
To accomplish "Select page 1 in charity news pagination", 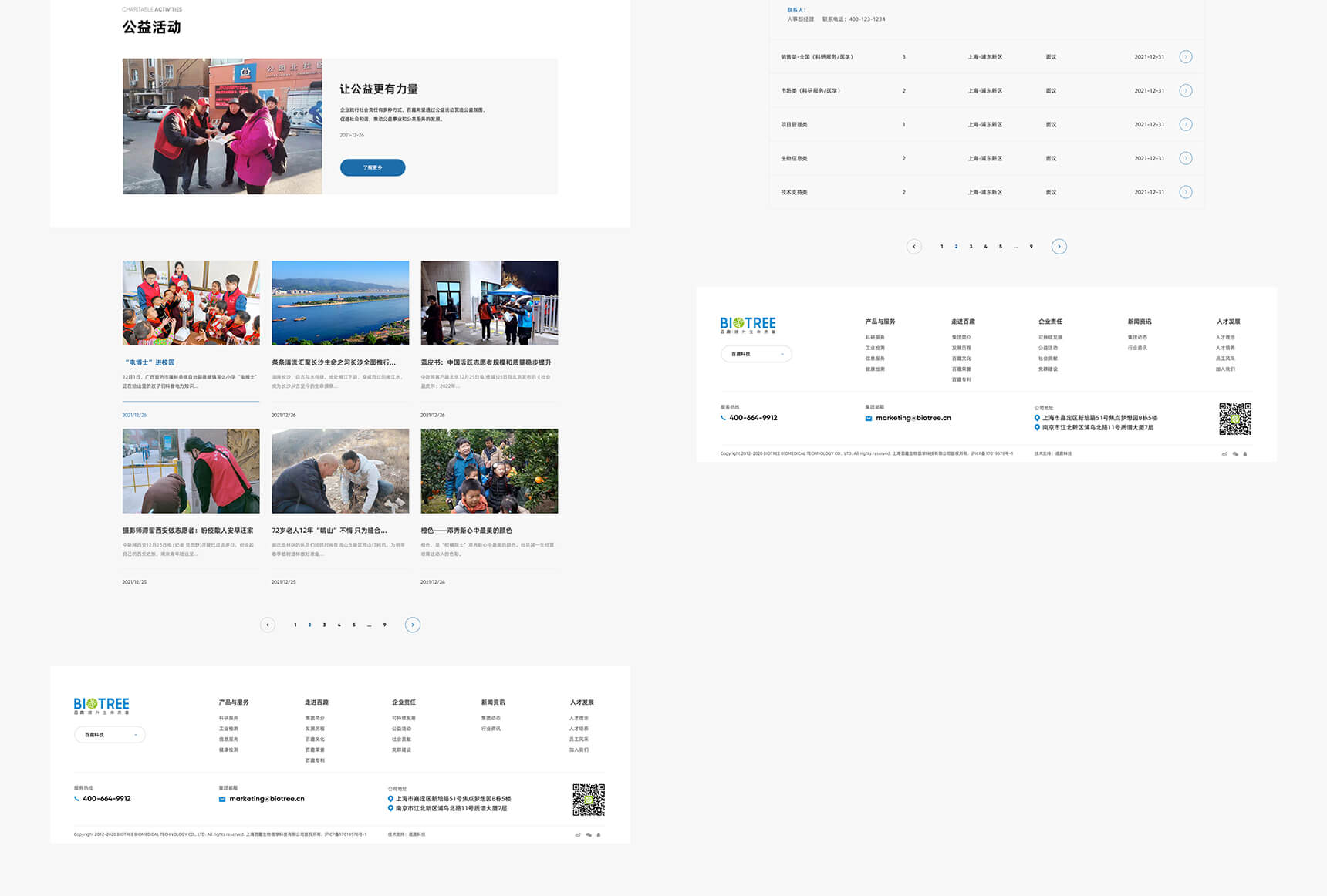I will [295, 625].
